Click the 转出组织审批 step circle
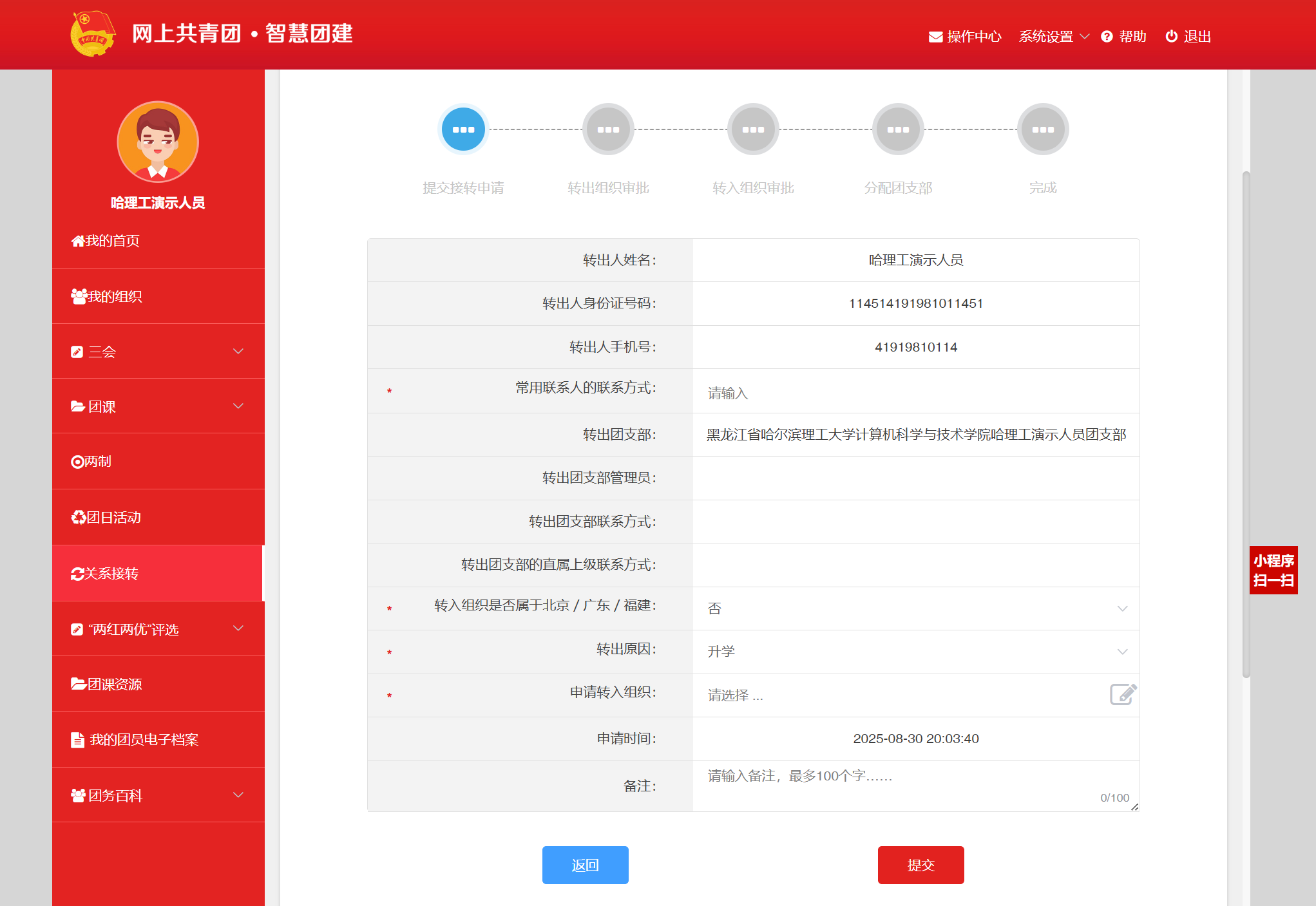The image size is (1316, 906). coord(608,129)
